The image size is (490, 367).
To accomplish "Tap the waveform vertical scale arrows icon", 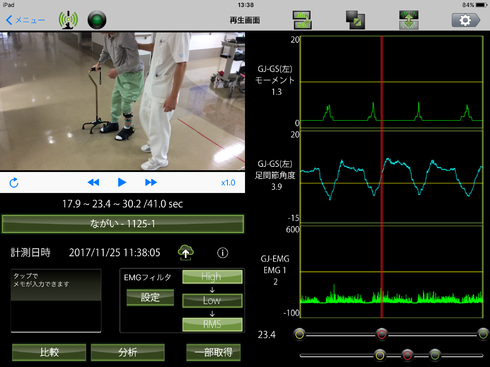I will point(409,20).
